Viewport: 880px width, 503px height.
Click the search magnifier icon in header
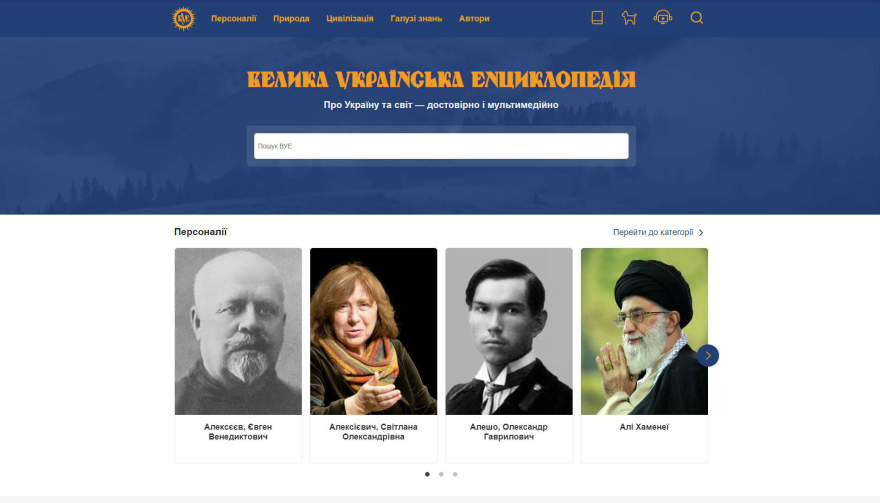tap(696, 18)
